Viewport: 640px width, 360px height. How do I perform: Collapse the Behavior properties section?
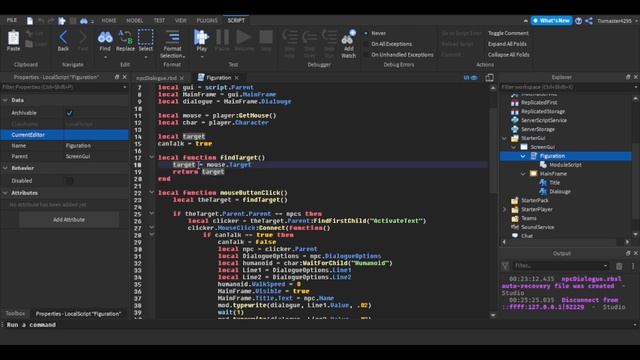(x=5, y=168)
